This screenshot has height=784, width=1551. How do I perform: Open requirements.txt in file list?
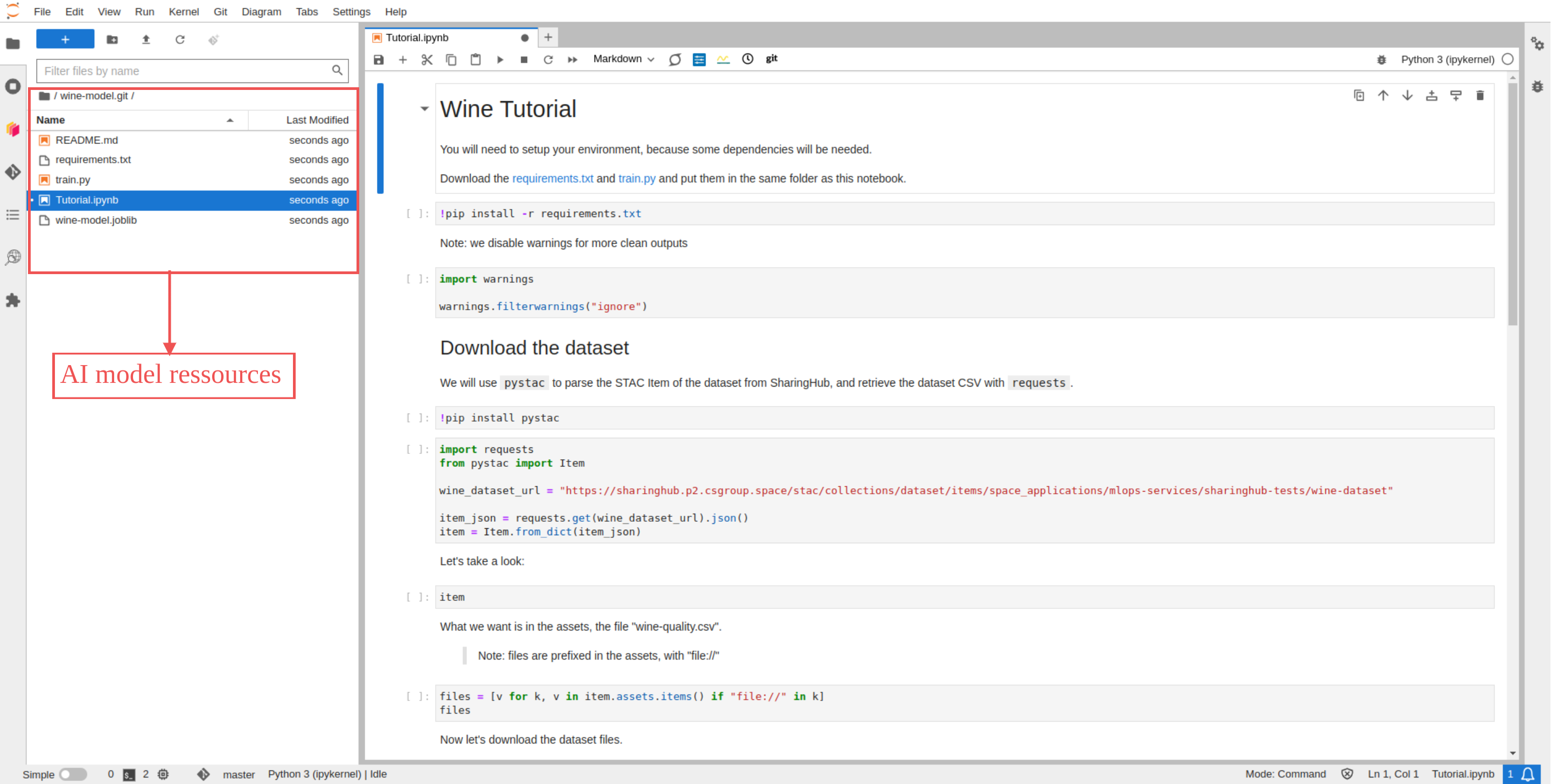pos(193,159)
